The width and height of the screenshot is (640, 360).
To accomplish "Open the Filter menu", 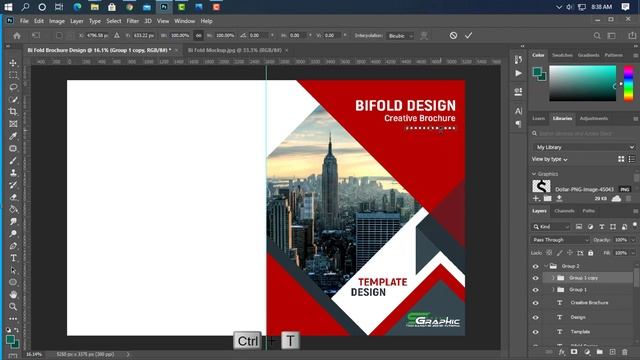I will [132, 21].
